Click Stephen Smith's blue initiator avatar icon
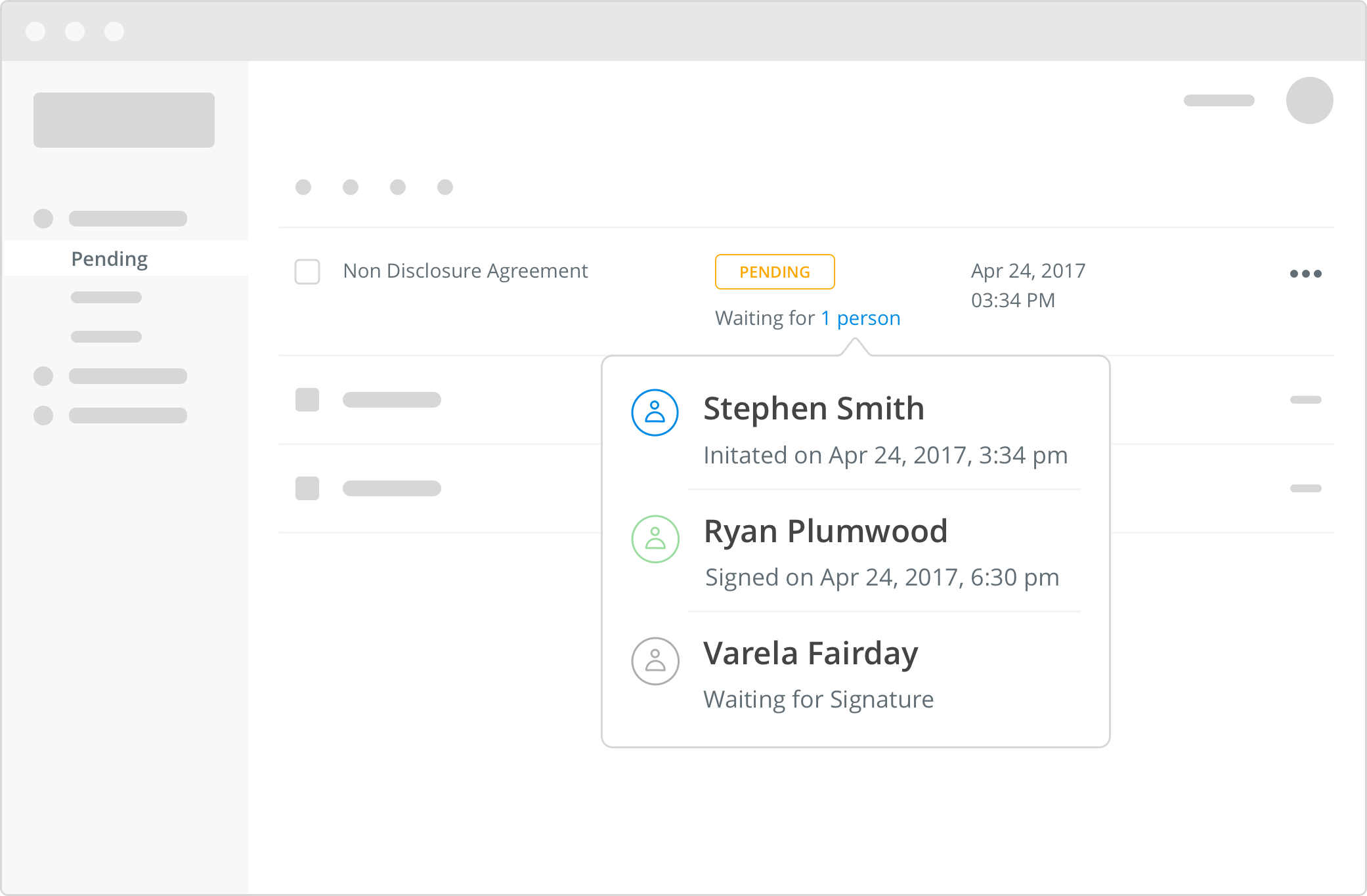Image resolution: width=1367 pixels, height=896 pixels. point(655,412)
